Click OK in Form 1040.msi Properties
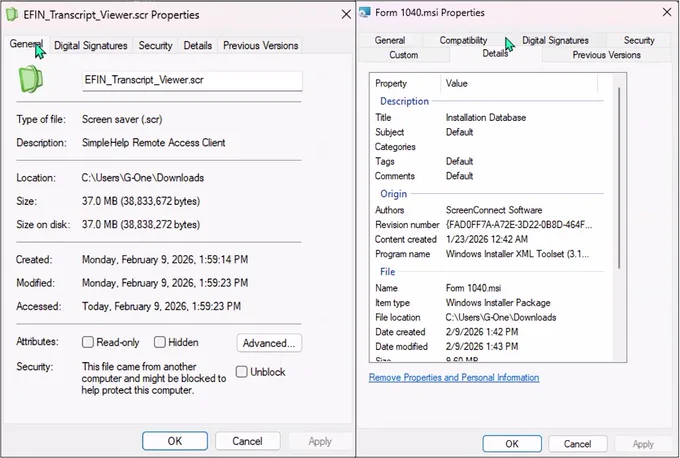The height and width of the screenshot is (458, 680). pos(512,444)
